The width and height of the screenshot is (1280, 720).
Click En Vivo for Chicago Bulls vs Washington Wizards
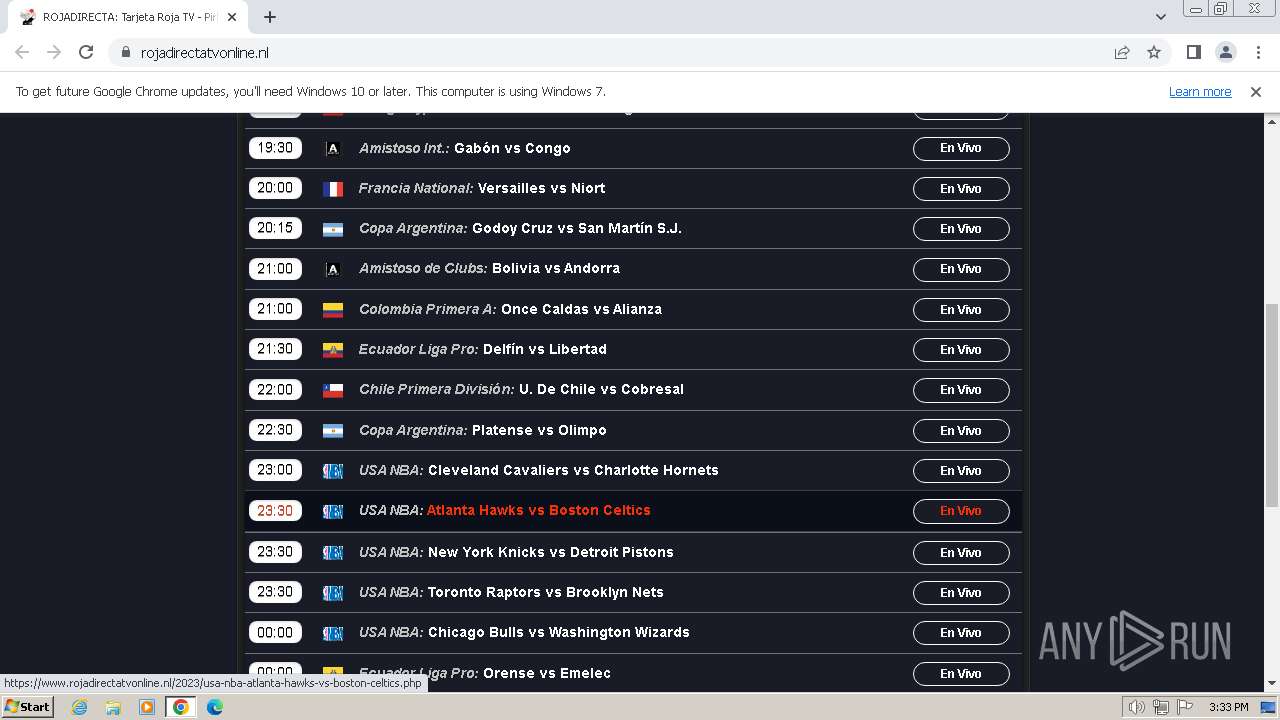point(961,633)
